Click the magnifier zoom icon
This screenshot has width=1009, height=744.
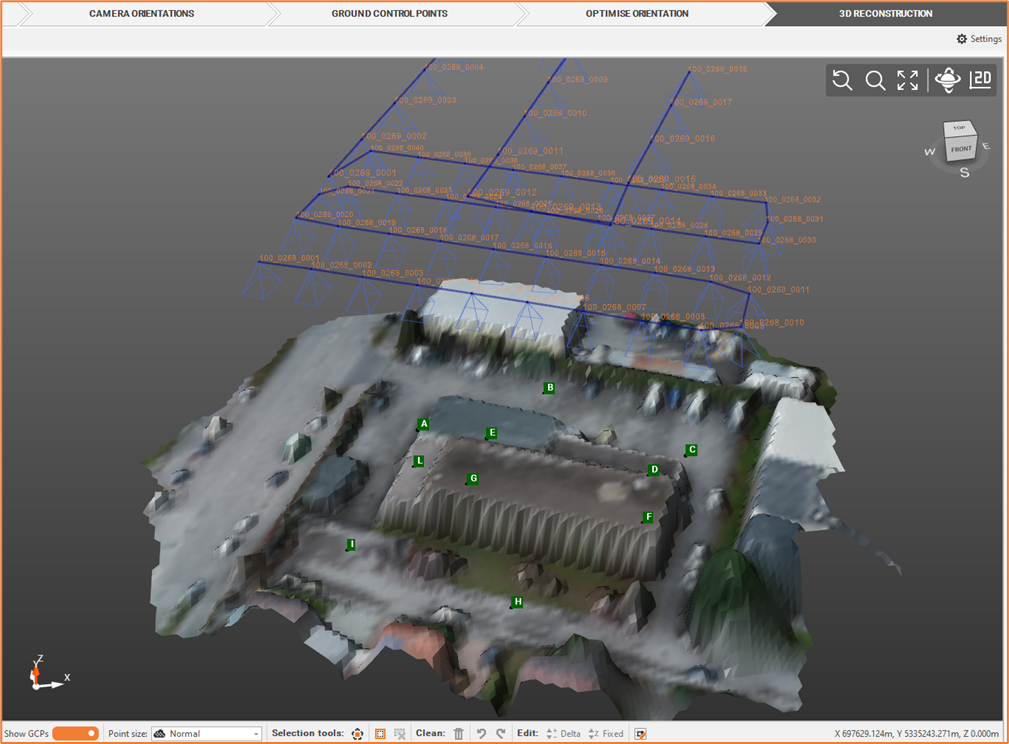point(875,81)
